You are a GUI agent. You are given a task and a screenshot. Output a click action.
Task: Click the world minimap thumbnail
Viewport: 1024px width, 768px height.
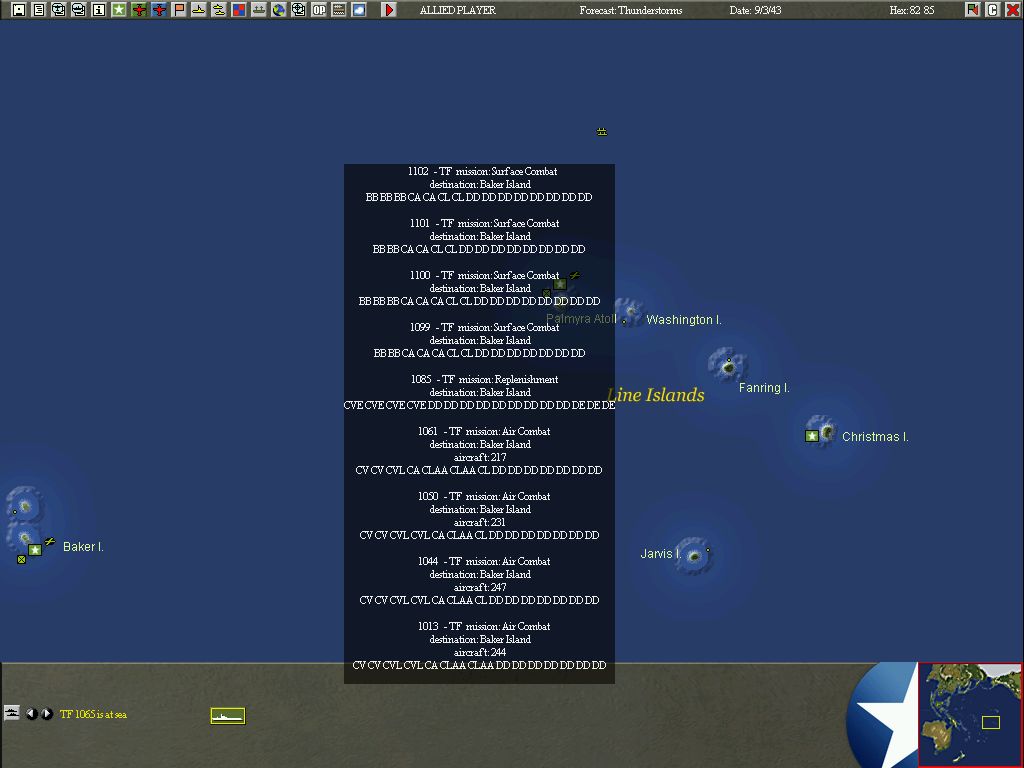(x=970, y=714)
